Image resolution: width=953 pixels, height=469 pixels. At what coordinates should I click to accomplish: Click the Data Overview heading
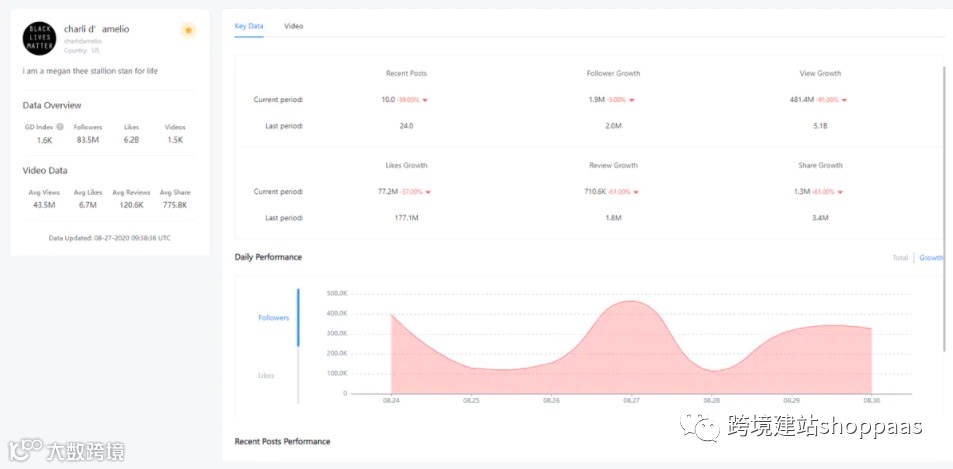pos(52,105)
